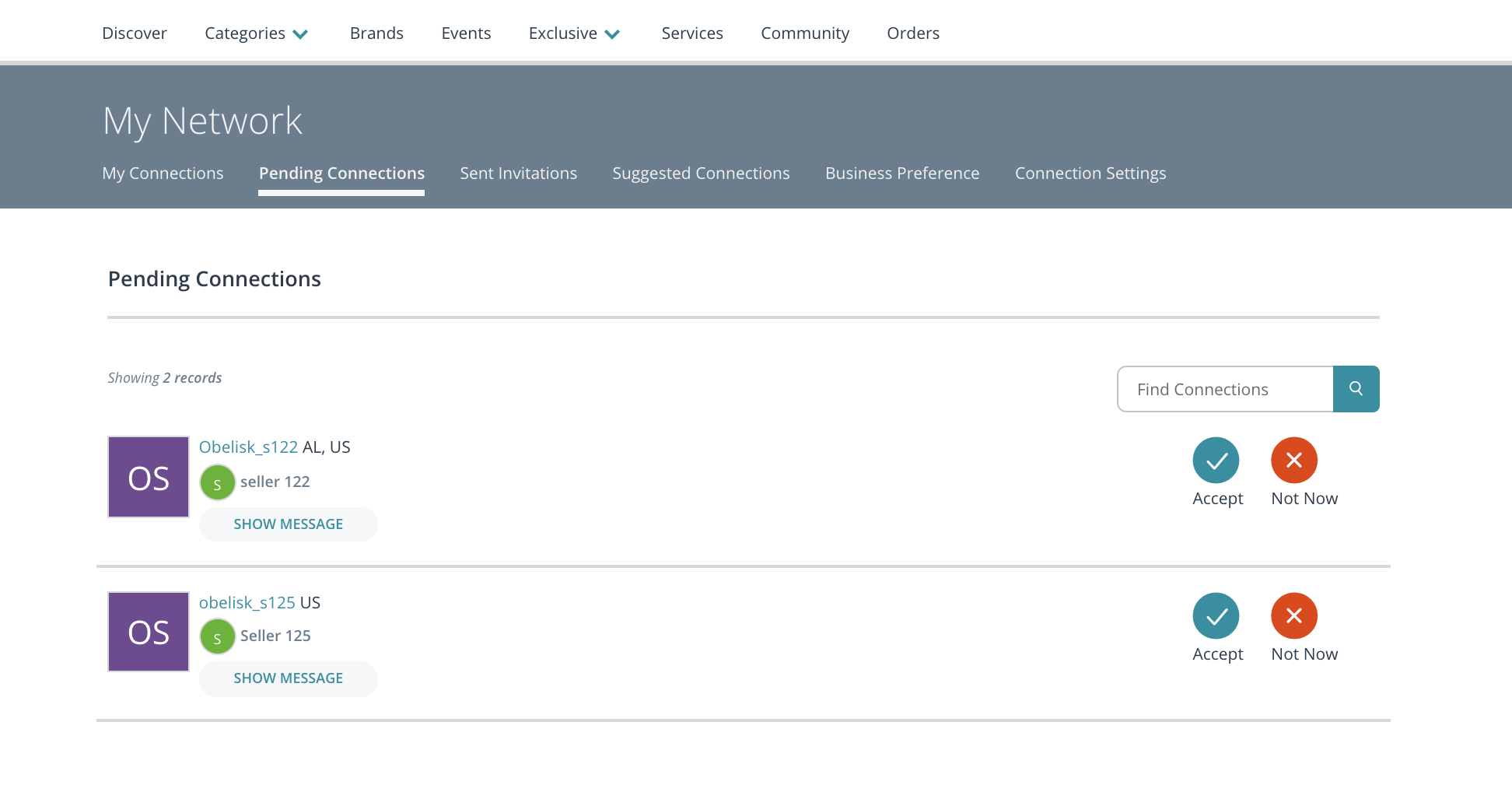Expand the Categories dropdown
Viewport: 1512px width, 792px height.
point(257,33)
